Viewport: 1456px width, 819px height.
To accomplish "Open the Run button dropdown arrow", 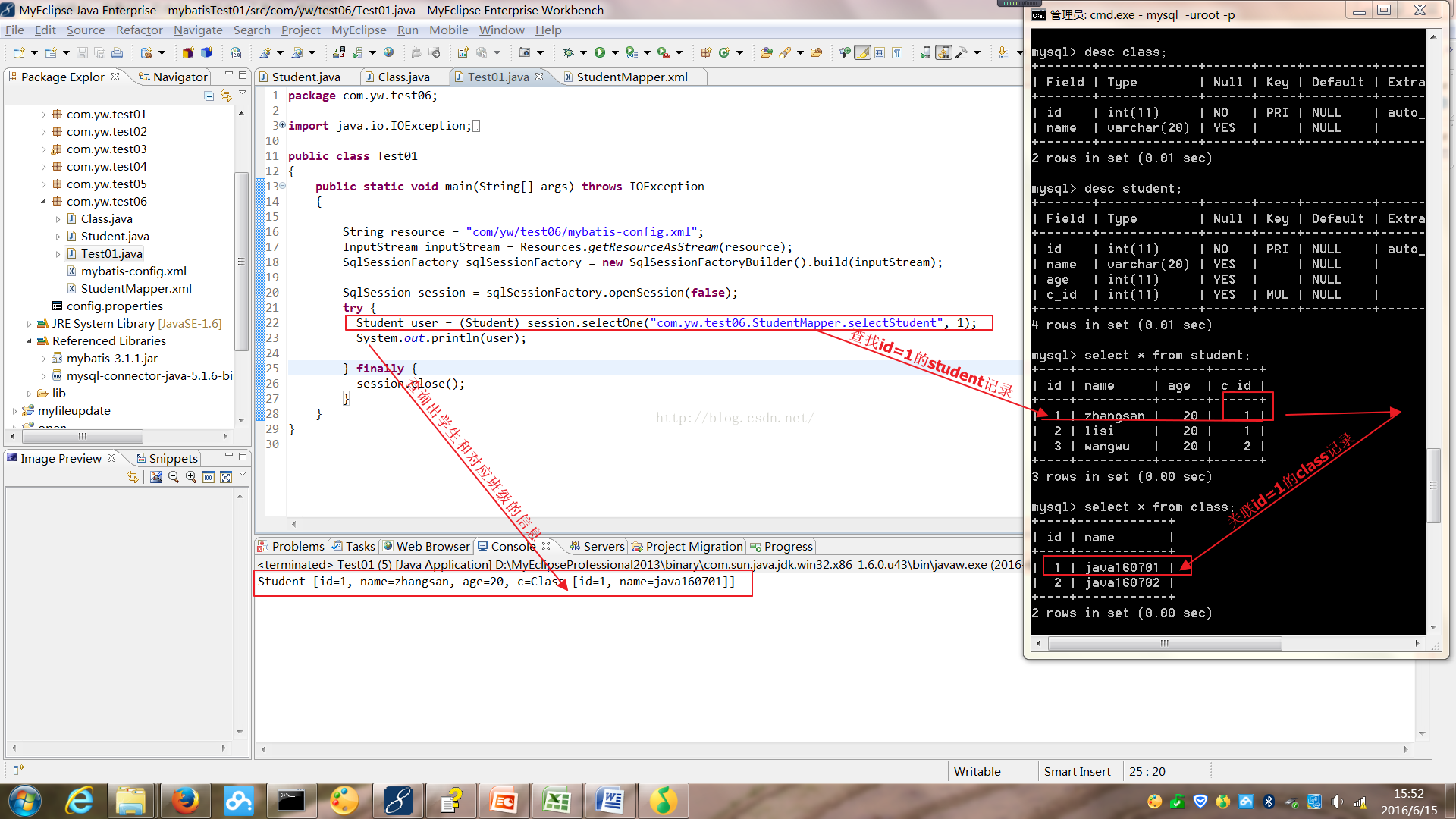I will (615, 52).
